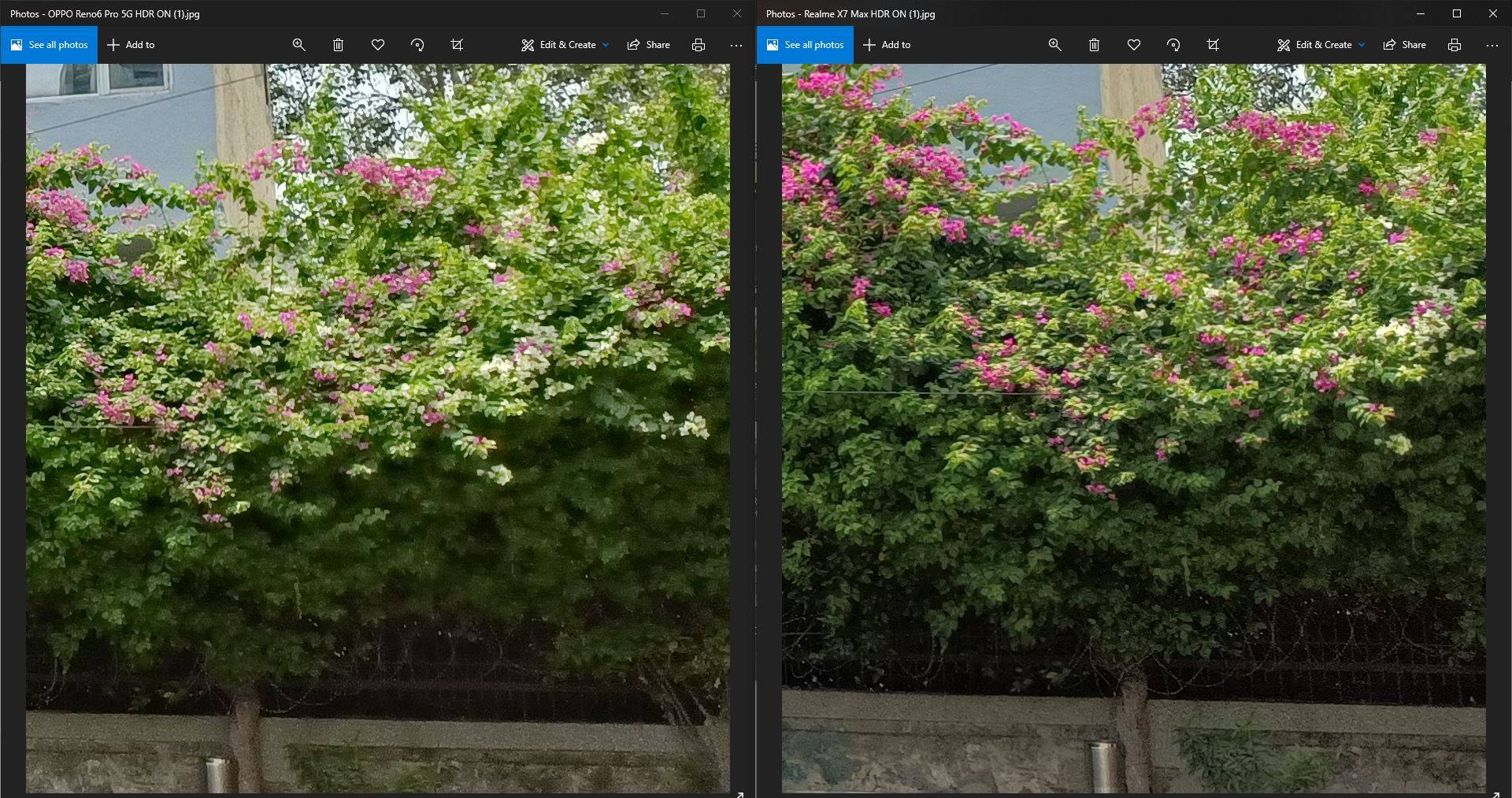Crop the OPPO Reno6 Pro photo

pyautogui.click(x=457, y=45)
